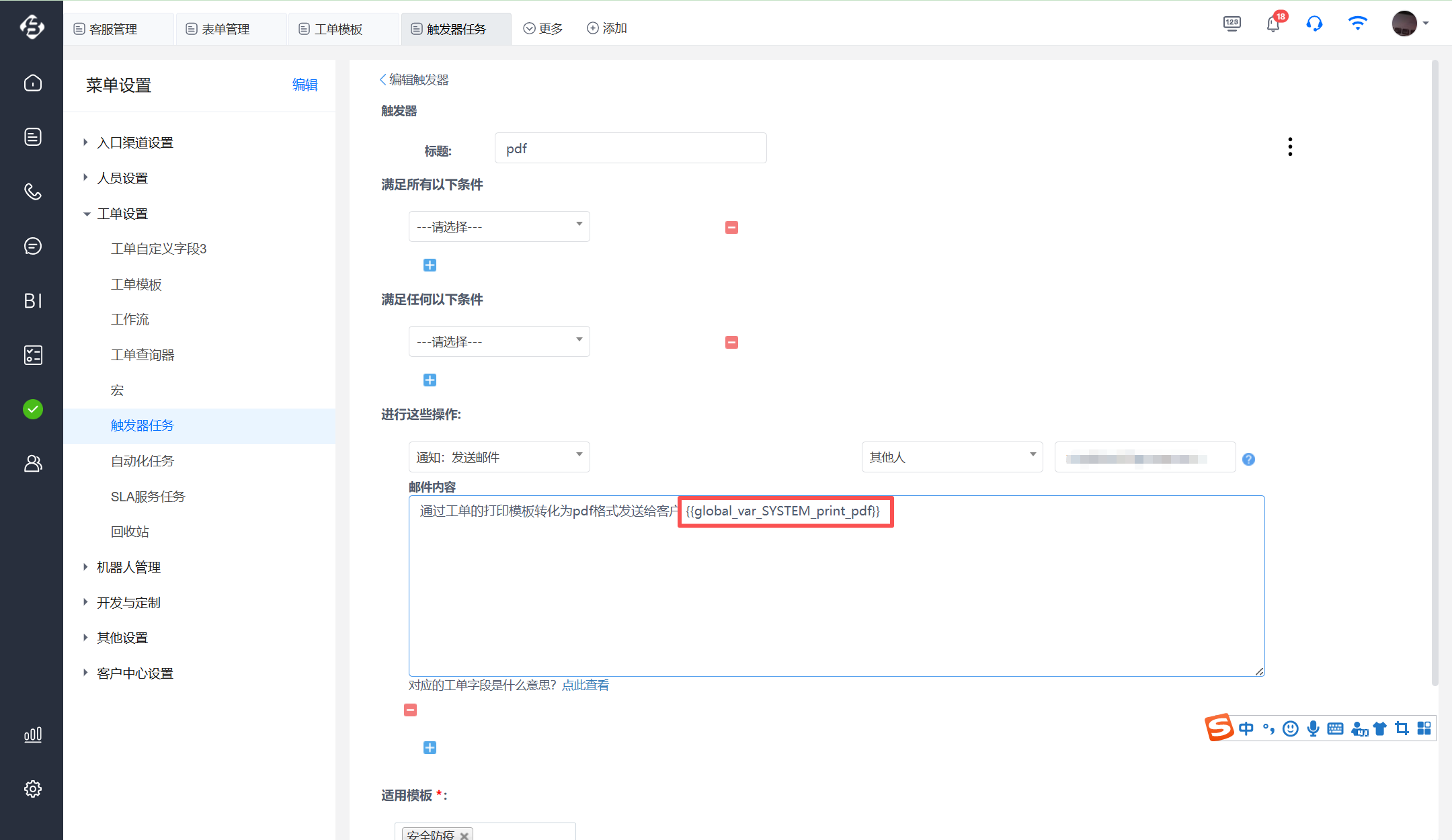
Task: Remove 安全防疫 template tag
Action: pyautogui.click(x=464, y=835)
